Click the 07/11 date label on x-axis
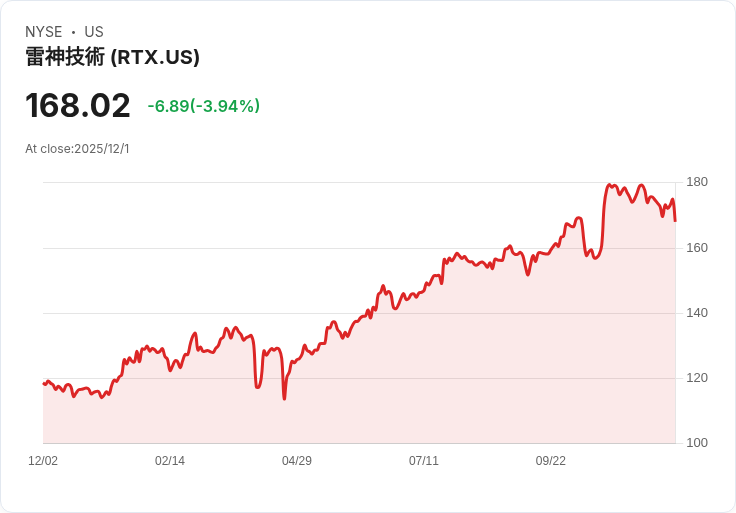Image resolution: width=736 pixels, height=513 pixels. (424, 461)
